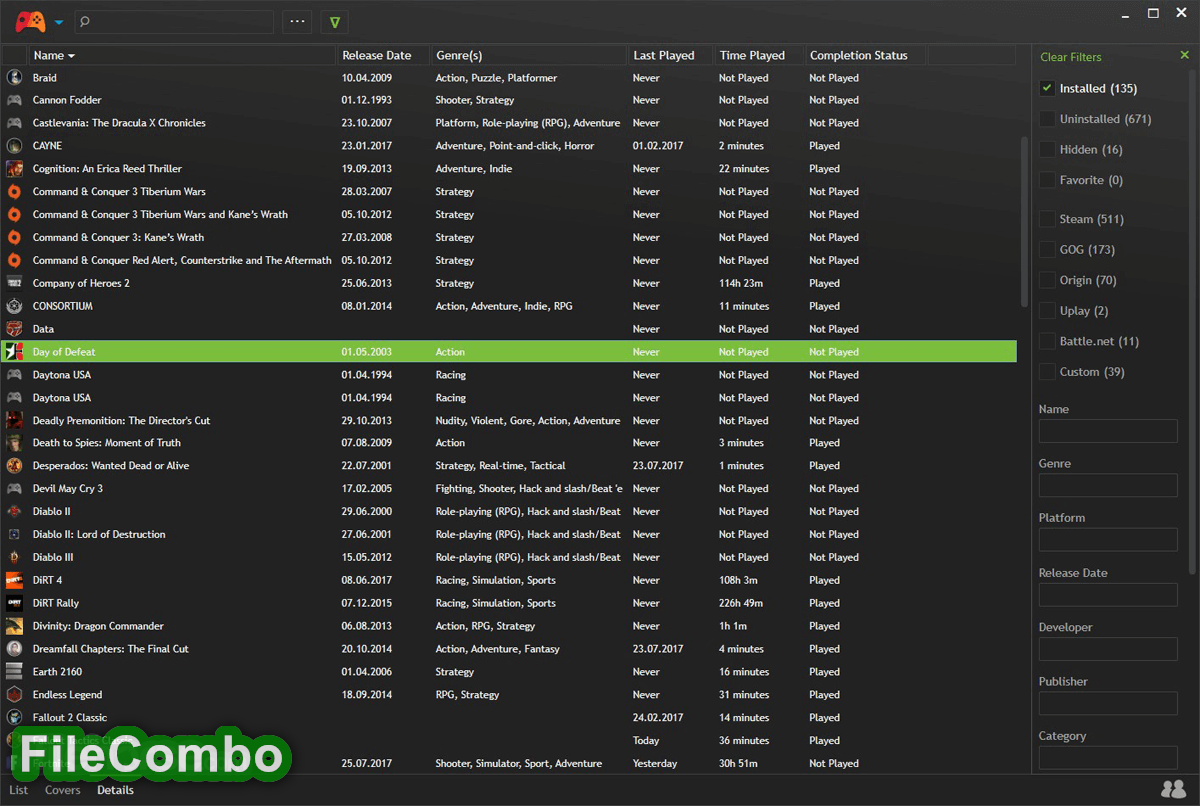Focus the Platform filter input field
Image resolution: width=1200 pixels, height=806 pixels.
click(x=1108, y=539)
